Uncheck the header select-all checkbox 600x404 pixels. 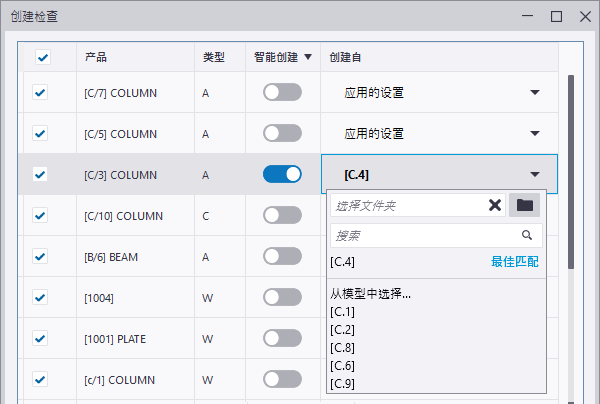click(x=43, y=57)
